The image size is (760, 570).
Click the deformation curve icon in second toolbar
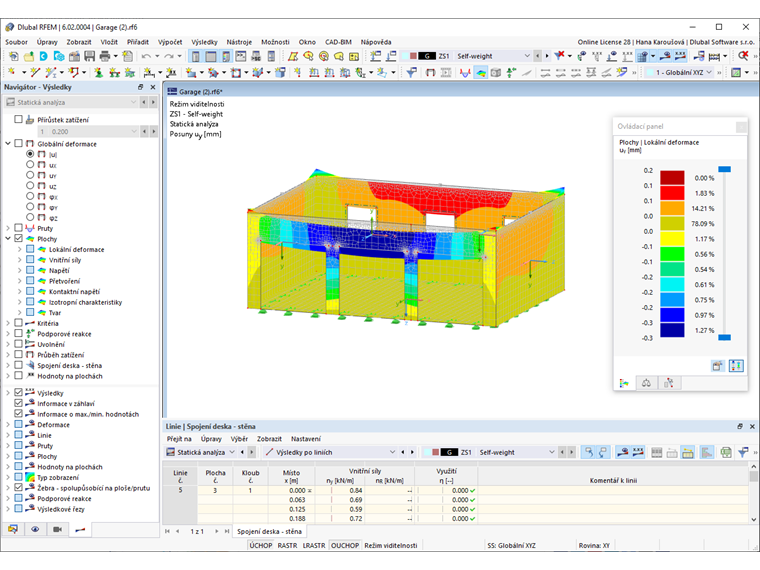(x=465, y=73)
